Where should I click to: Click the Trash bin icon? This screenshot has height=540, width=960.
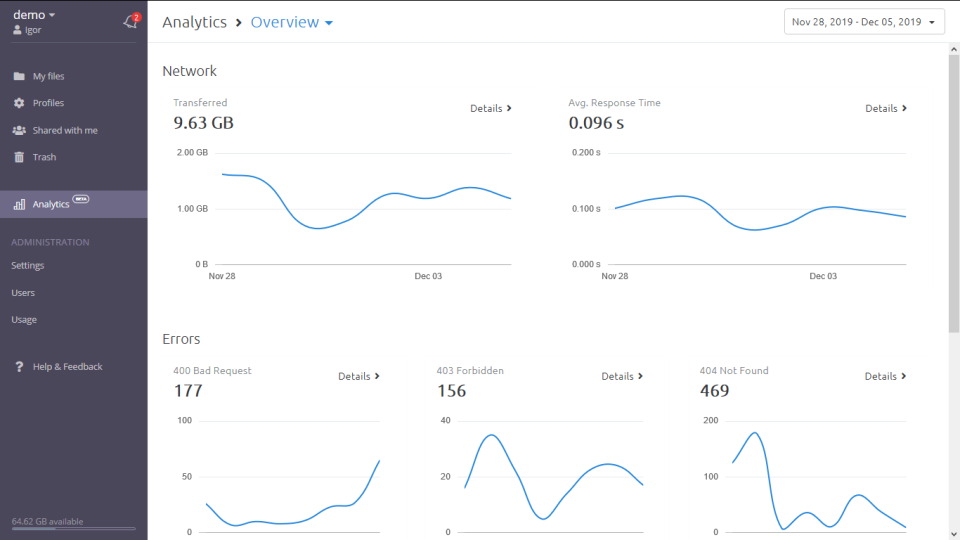pyautogui.click(x=19, y=157)
